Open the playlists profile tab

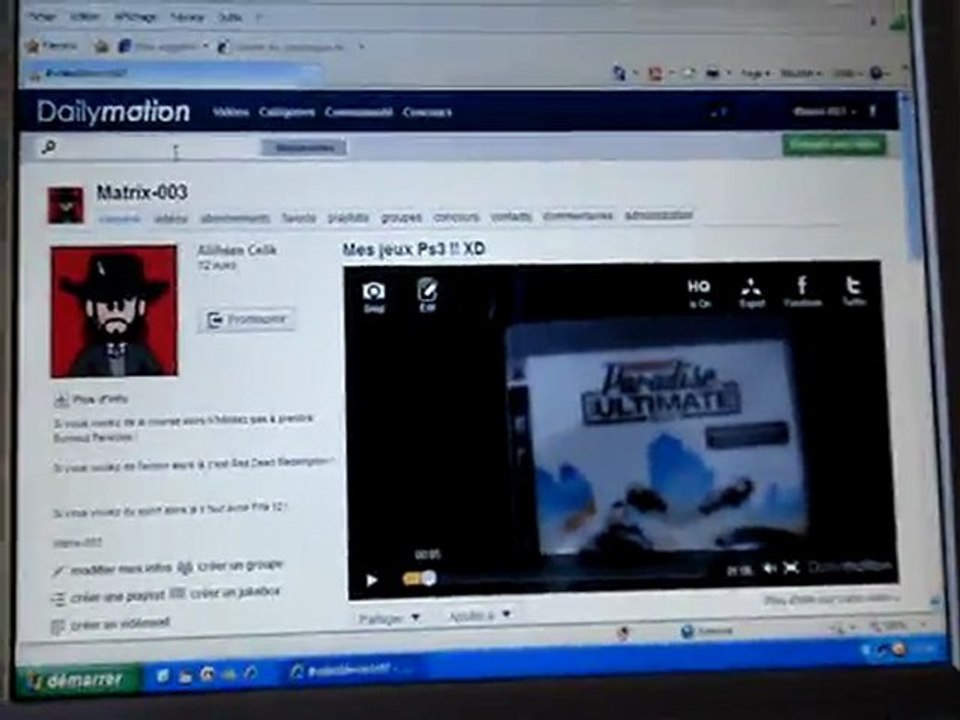tap(348, 217)
